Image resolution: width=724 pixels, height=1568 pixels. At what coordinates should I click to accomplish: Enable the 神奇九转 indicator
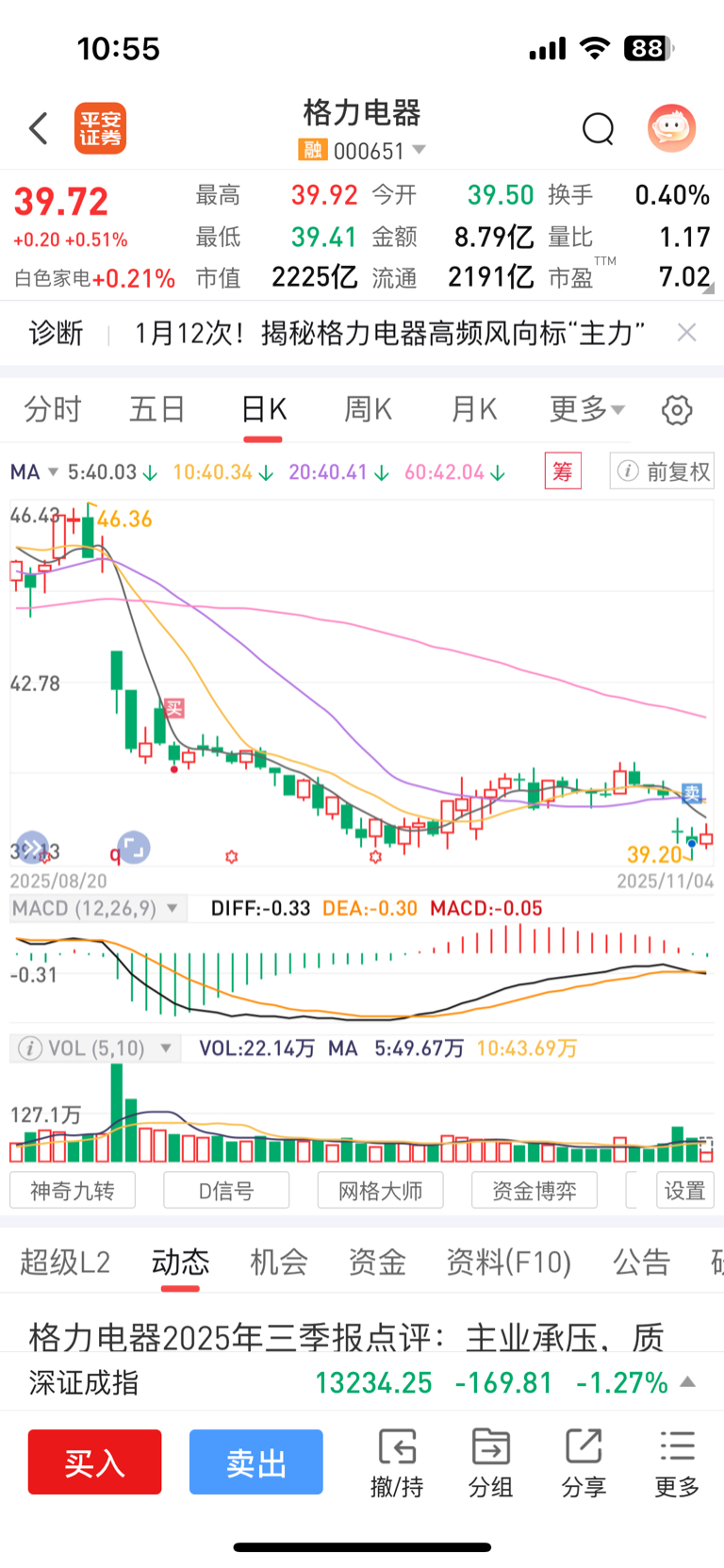coord(73,1191)
